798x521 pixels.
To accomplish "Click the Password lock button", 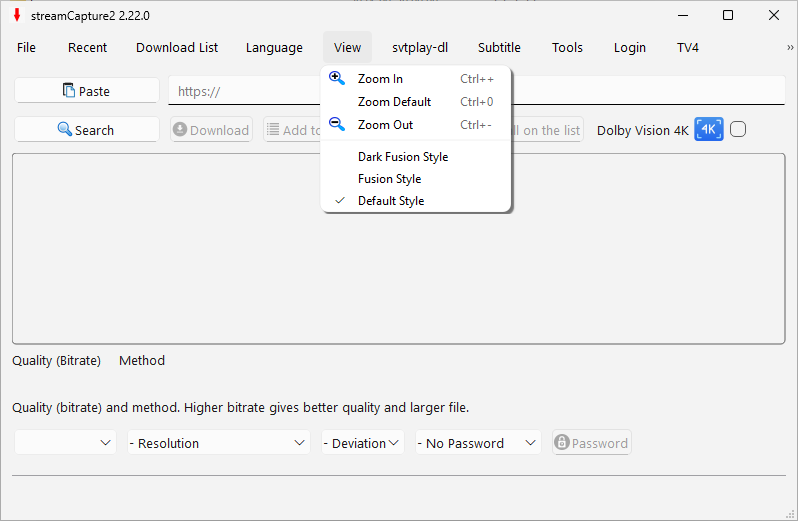I will 592,443.
